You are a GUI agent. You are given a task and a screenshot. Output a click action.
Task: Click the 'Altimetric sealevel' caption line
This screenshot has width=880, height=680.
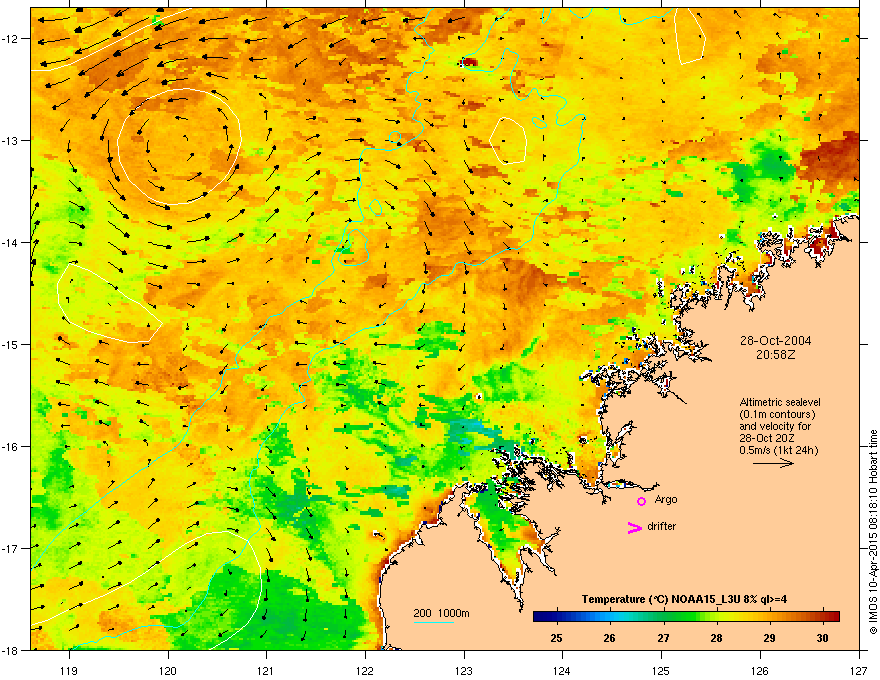[x=780, y=402]
